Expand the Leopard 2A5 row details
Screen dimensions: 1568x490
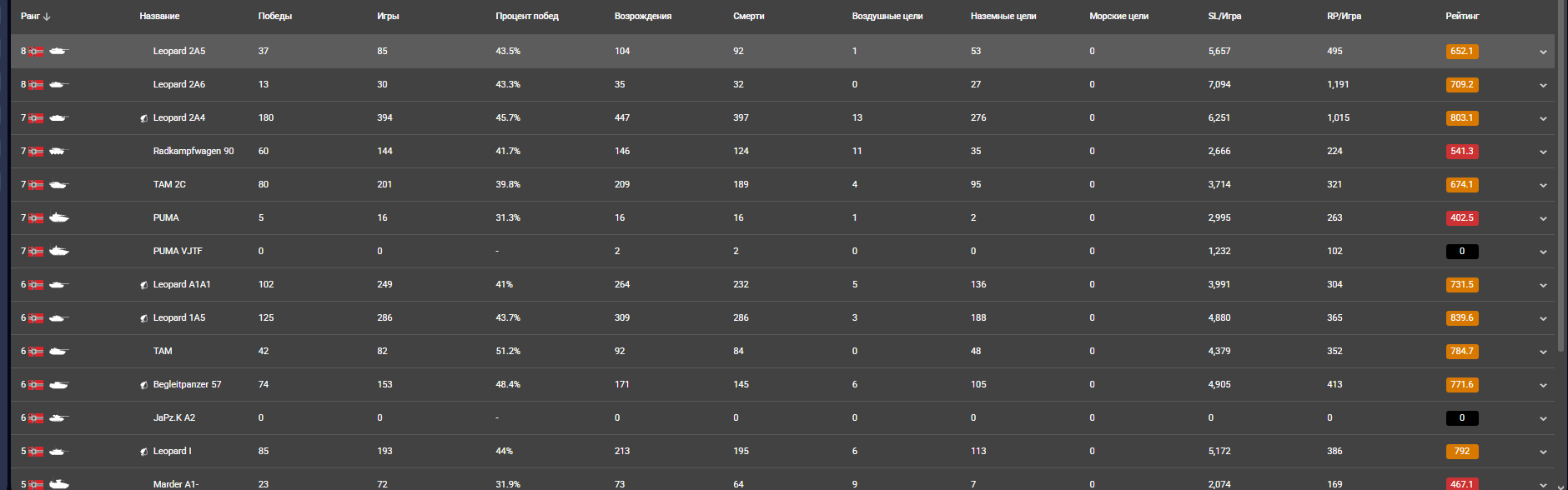tap(1543, 52)
